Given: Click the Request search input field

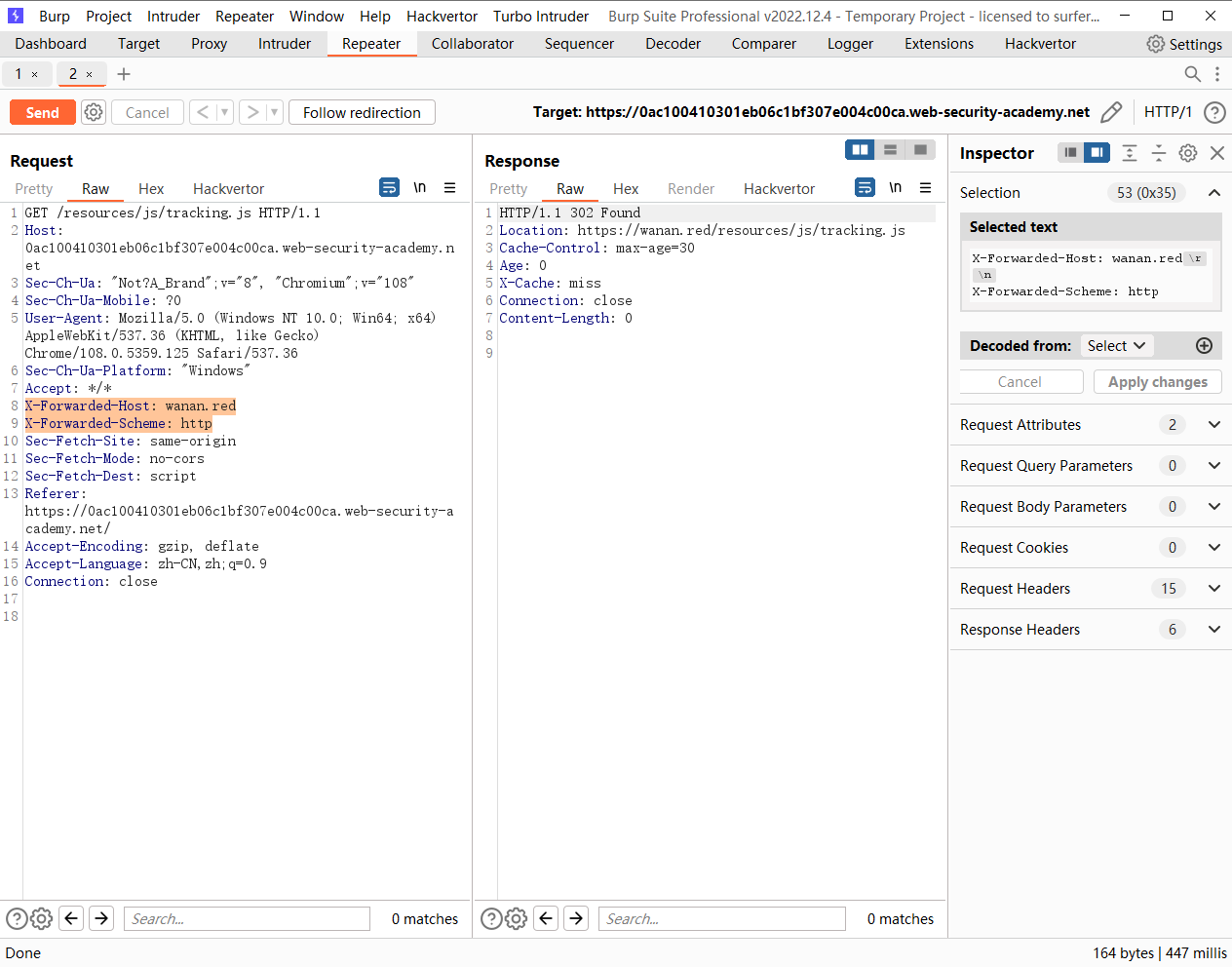Looking at the screenshot, I should click(x=247, y=918).
